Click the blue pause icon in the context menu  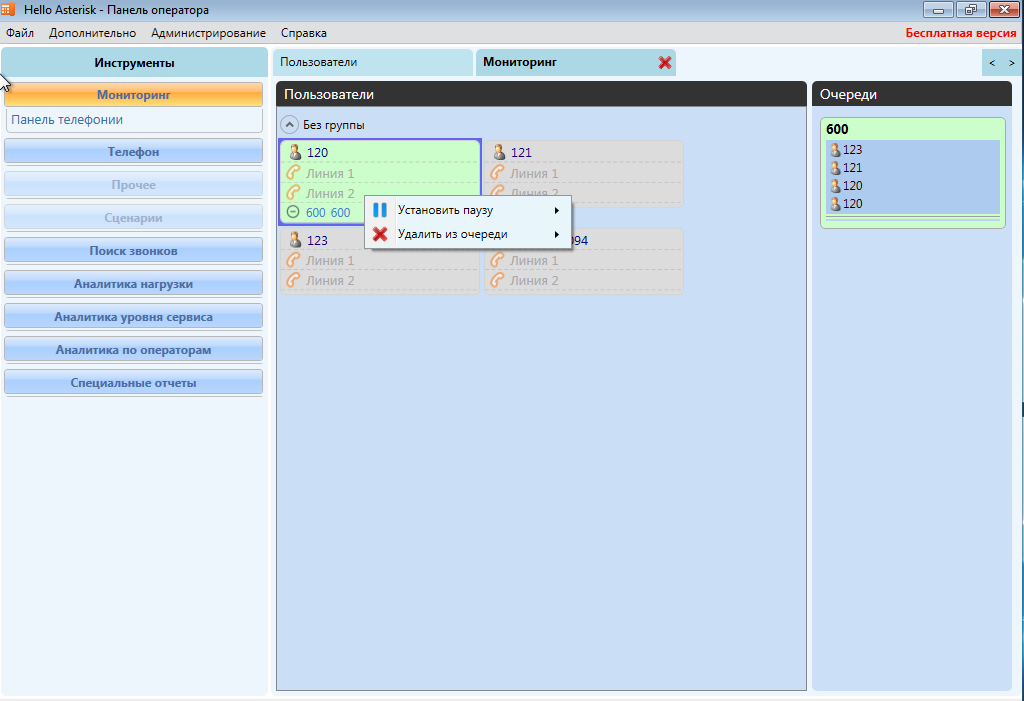click(x=380, y=210)
